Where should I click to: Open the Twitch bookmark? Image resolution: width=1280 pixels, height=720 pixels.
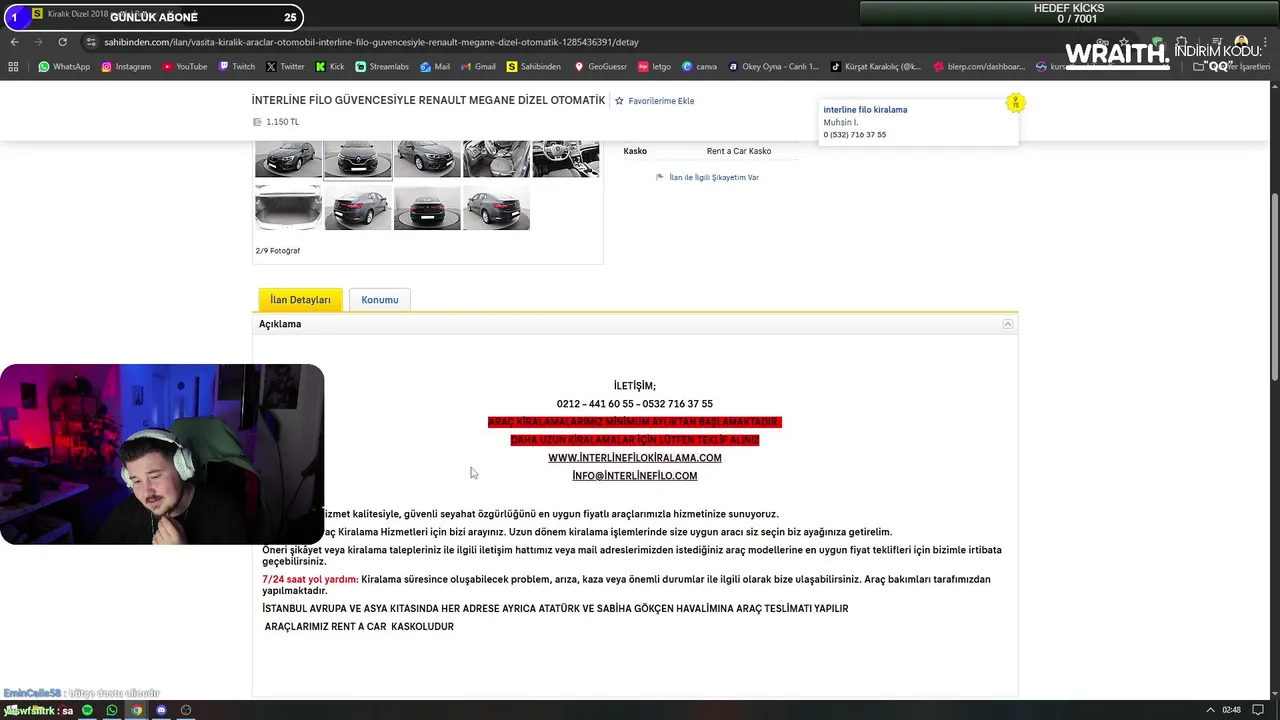(237, 67)
